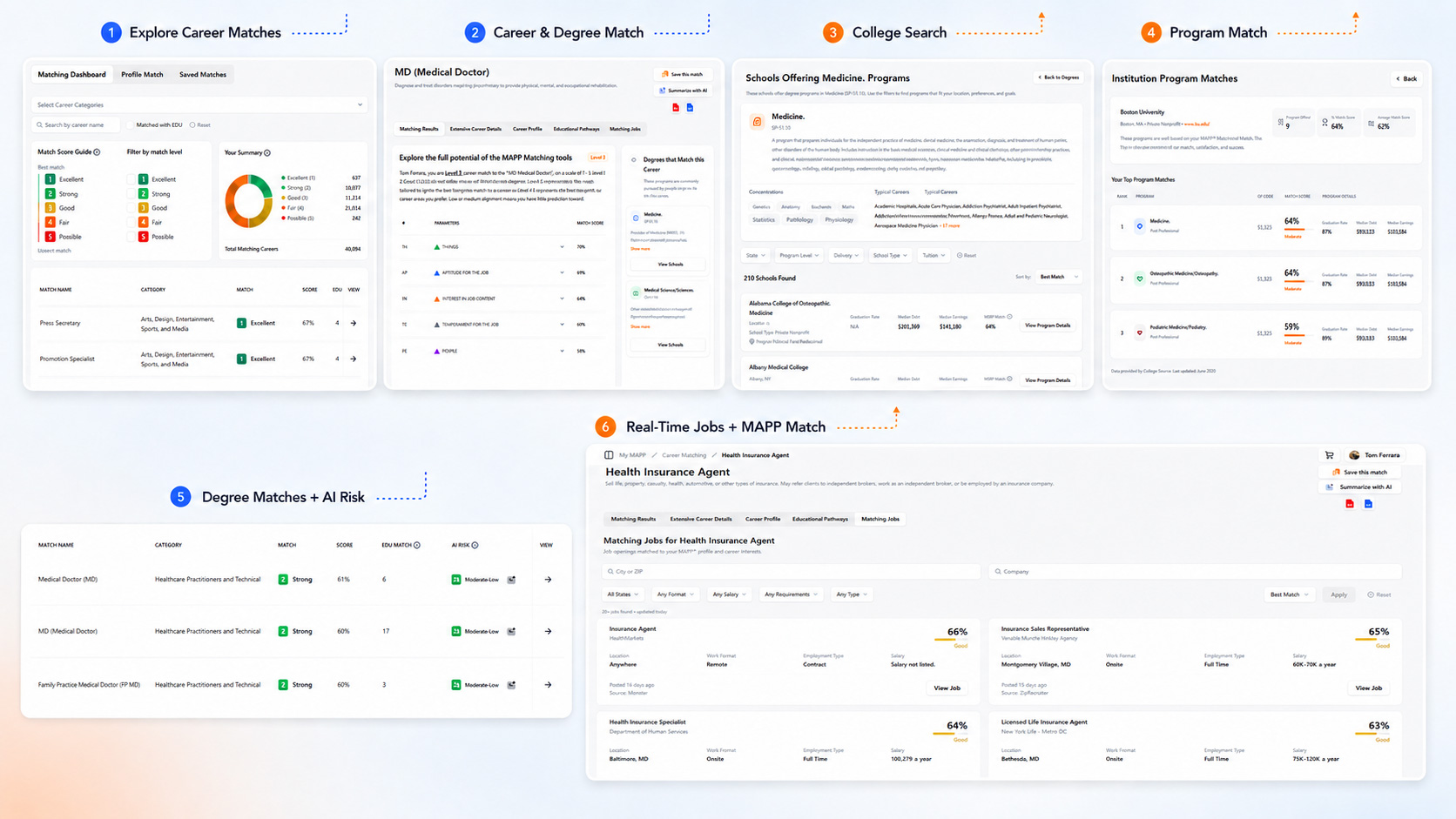This screenshot has height=819, width=1456.
Task: Click view arrow for Family Practice Medical Doctor row
Action: pyautogui.click(x=548, y=685)
